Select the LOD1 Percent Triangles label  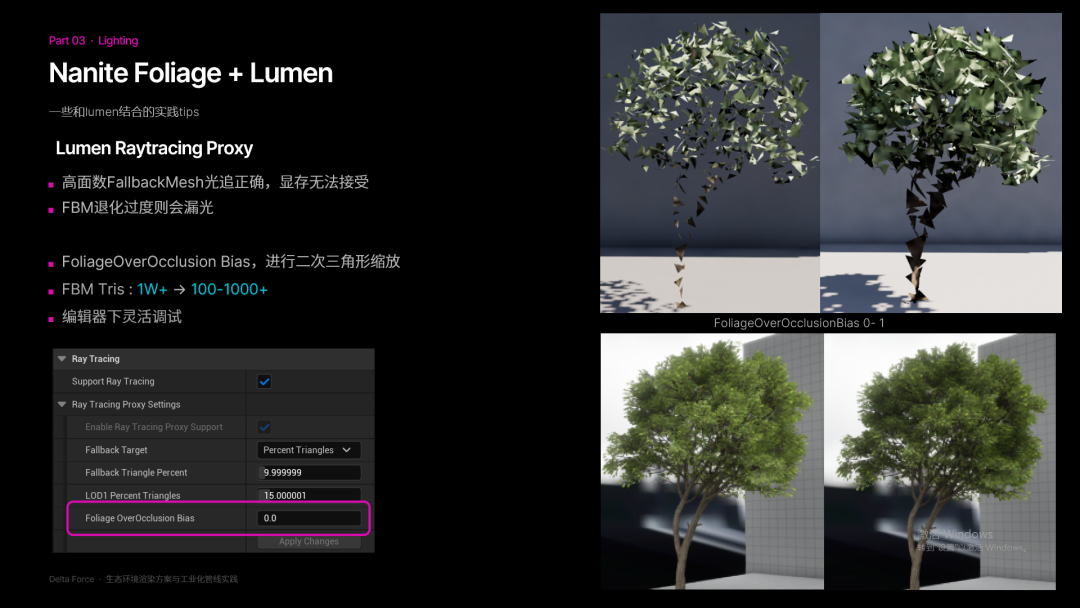(133, 495)
